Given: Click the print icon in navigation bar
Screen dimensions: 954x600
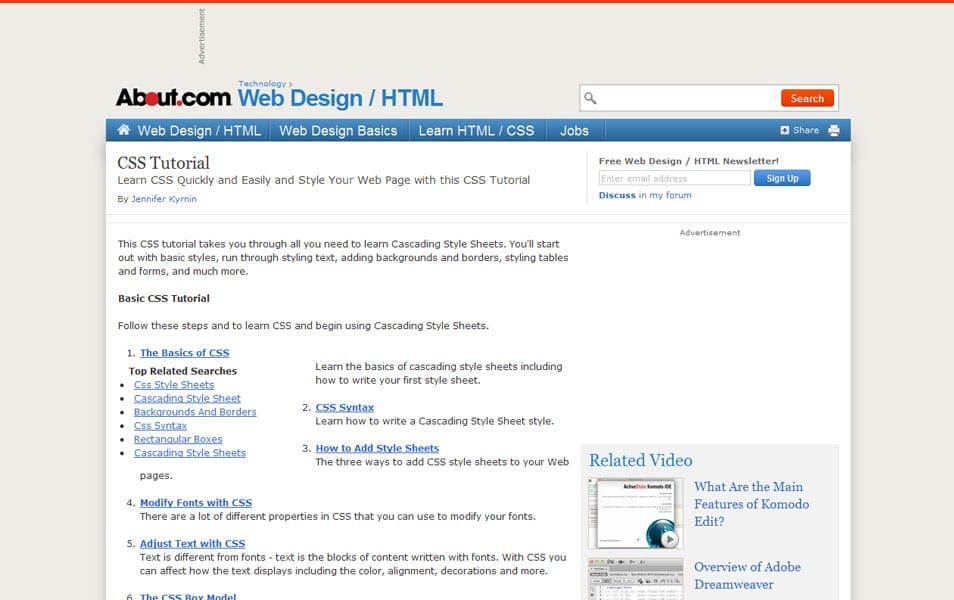Looking at the screenshot, I should (834, 130).
